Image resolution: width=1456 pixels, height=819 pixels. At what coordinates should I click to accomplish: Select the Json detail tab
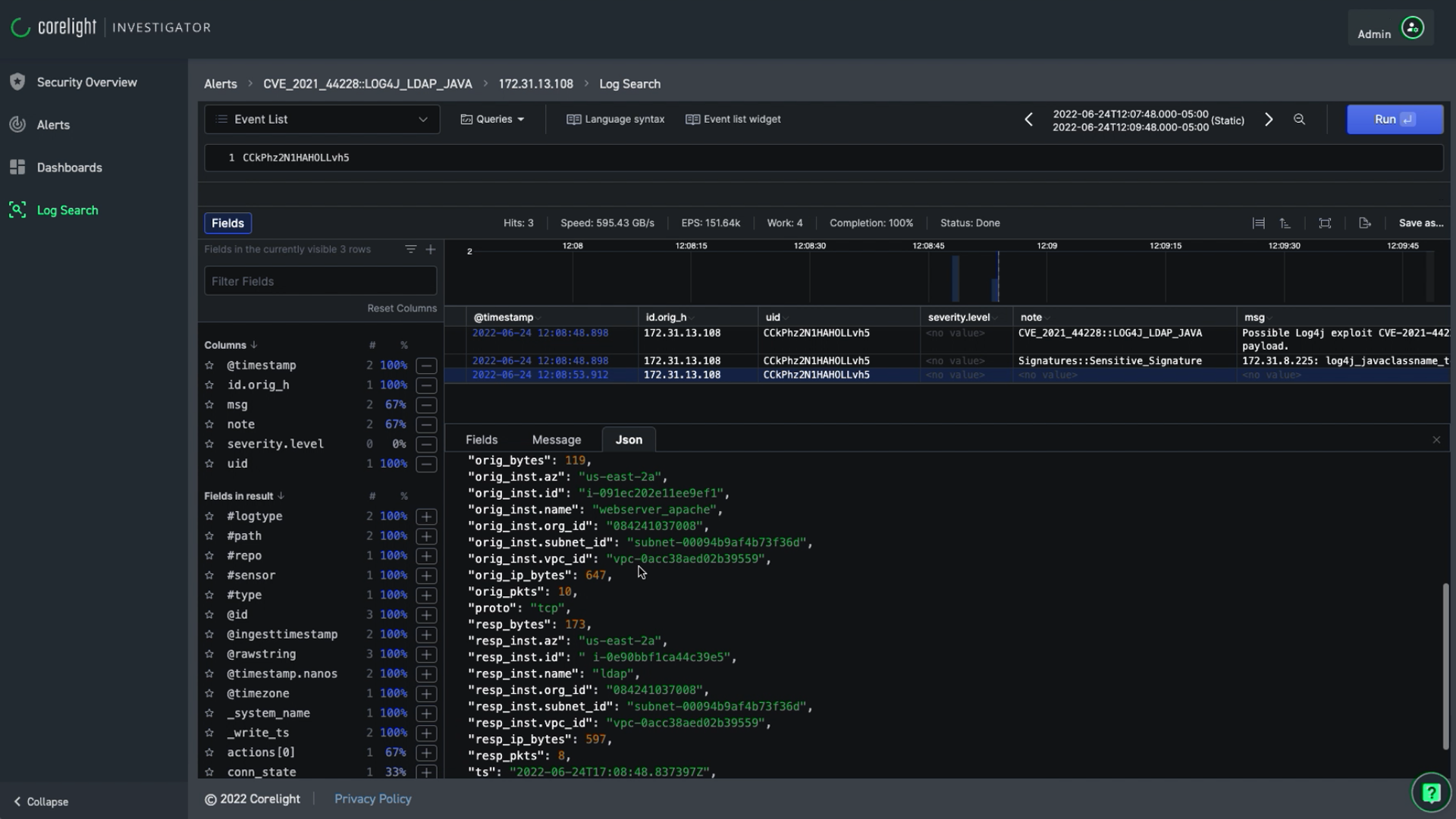(x=629, y=440)
